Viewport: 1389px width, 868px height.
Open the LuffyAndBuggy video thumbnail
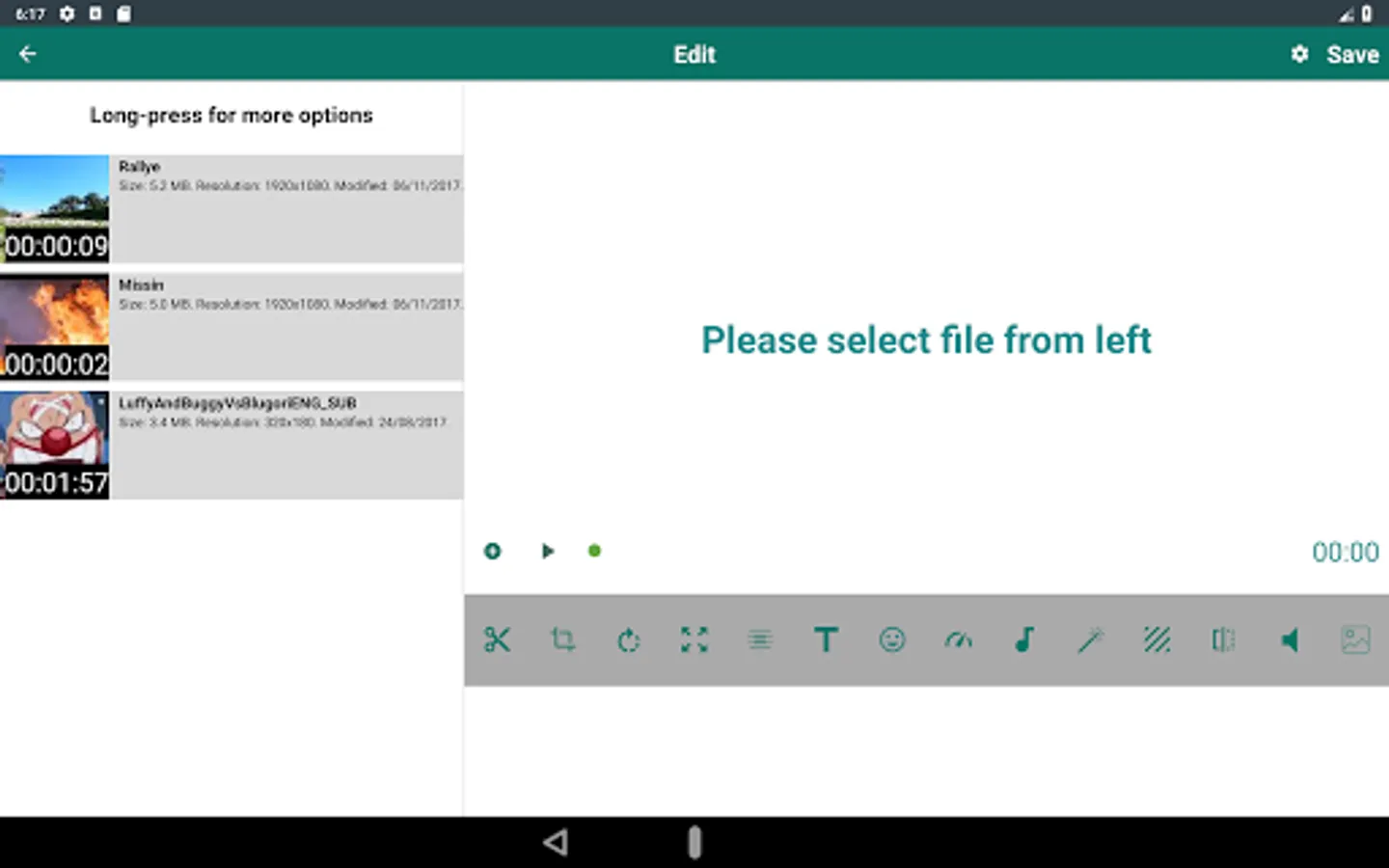(x=55, y=446)
